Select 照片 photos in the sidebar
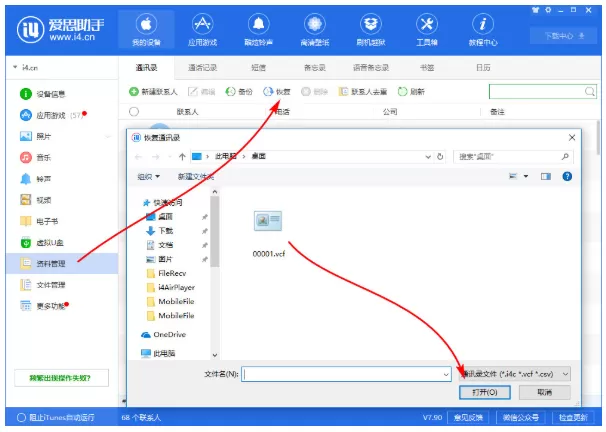 [x=36, y=136]
